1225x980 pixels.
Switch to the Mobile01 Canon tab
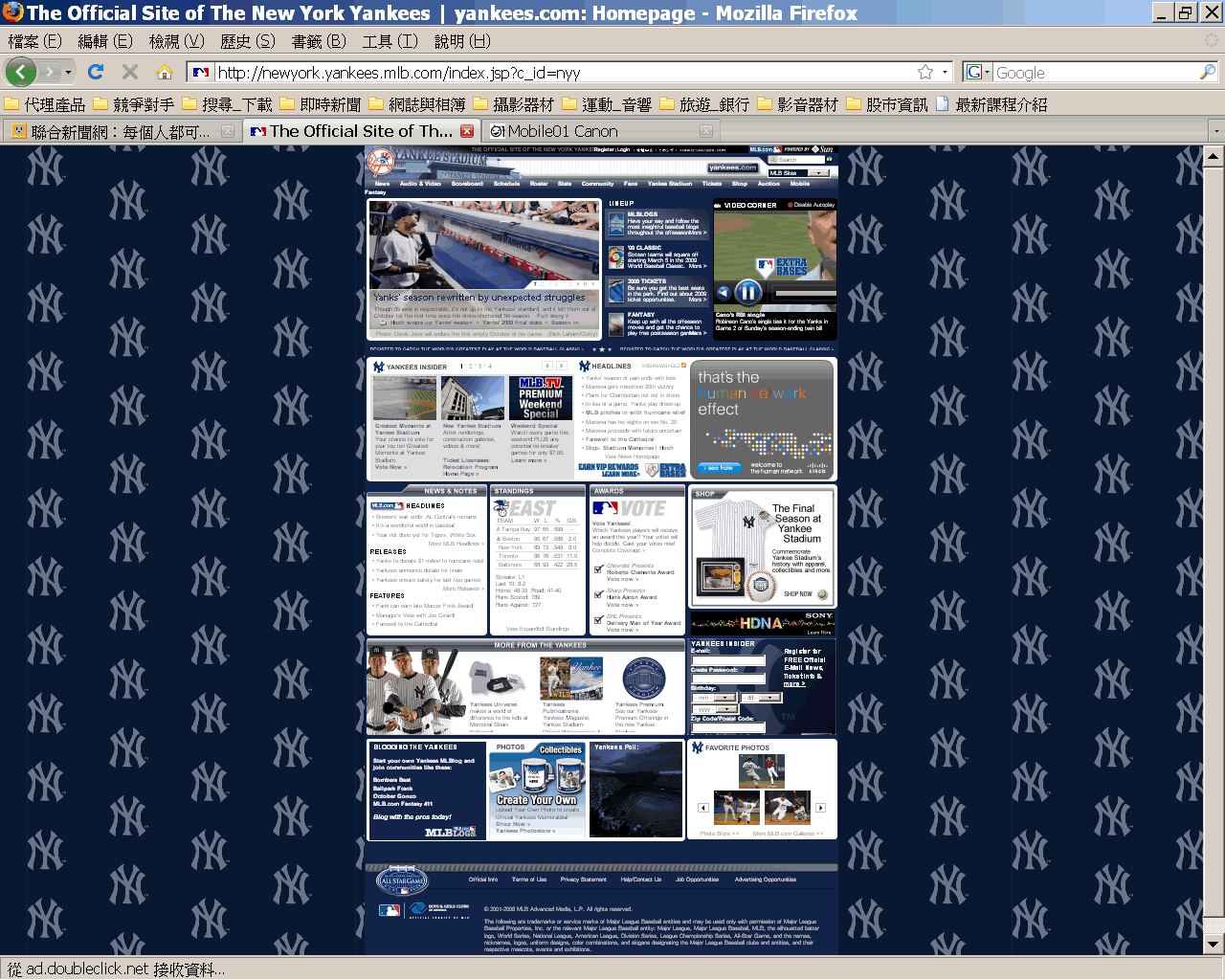(x=563, y=131)
